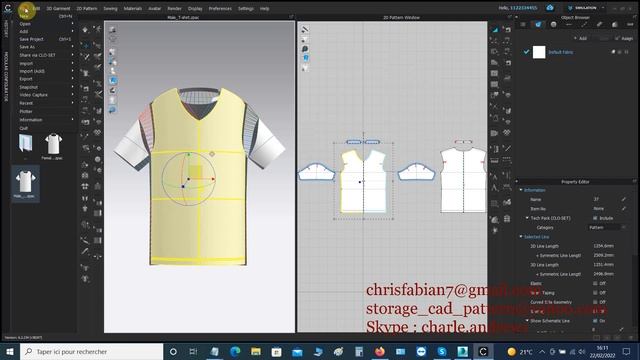Select the Puckering tab icon in Object Browser
This screenshot has height=360, width=640.
pos(599,24)
